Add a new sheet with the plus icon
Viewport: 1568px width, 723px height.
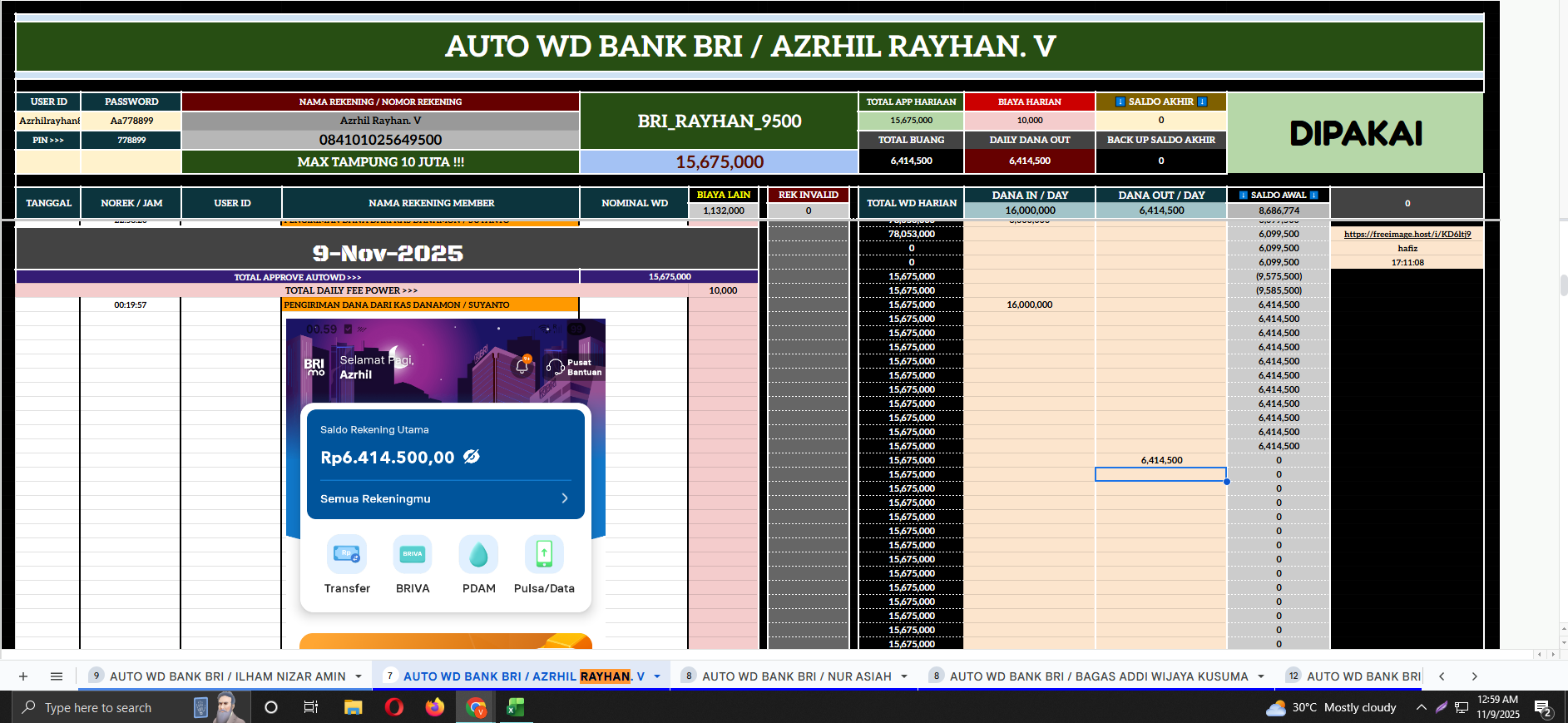coord(23,676)
